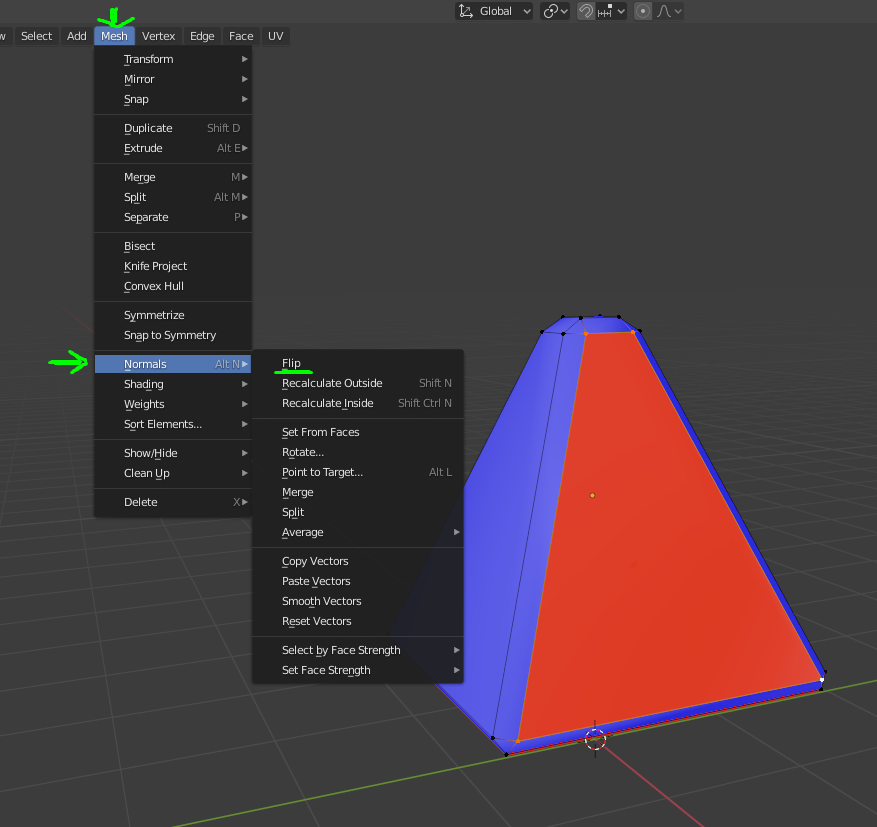Viewport: 877px width, 827px height.
Task: Open the proportional falloff dropdown
Action: 678,11
